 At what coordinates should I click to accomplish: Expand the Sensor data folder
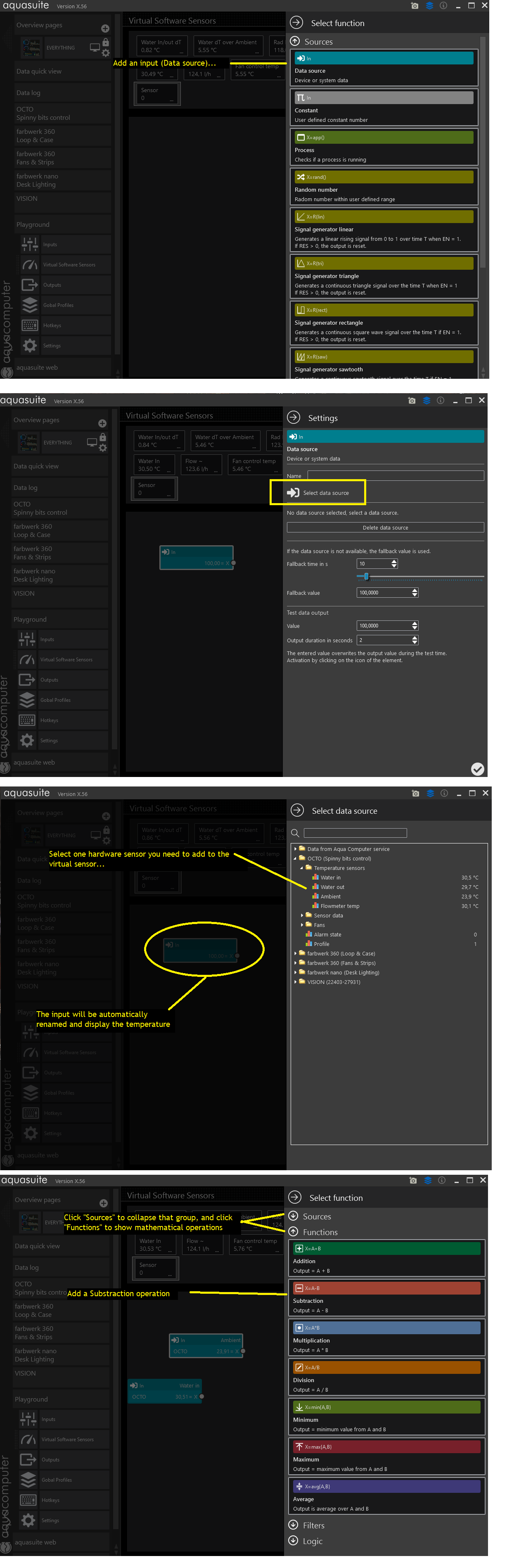click(302, 915)
